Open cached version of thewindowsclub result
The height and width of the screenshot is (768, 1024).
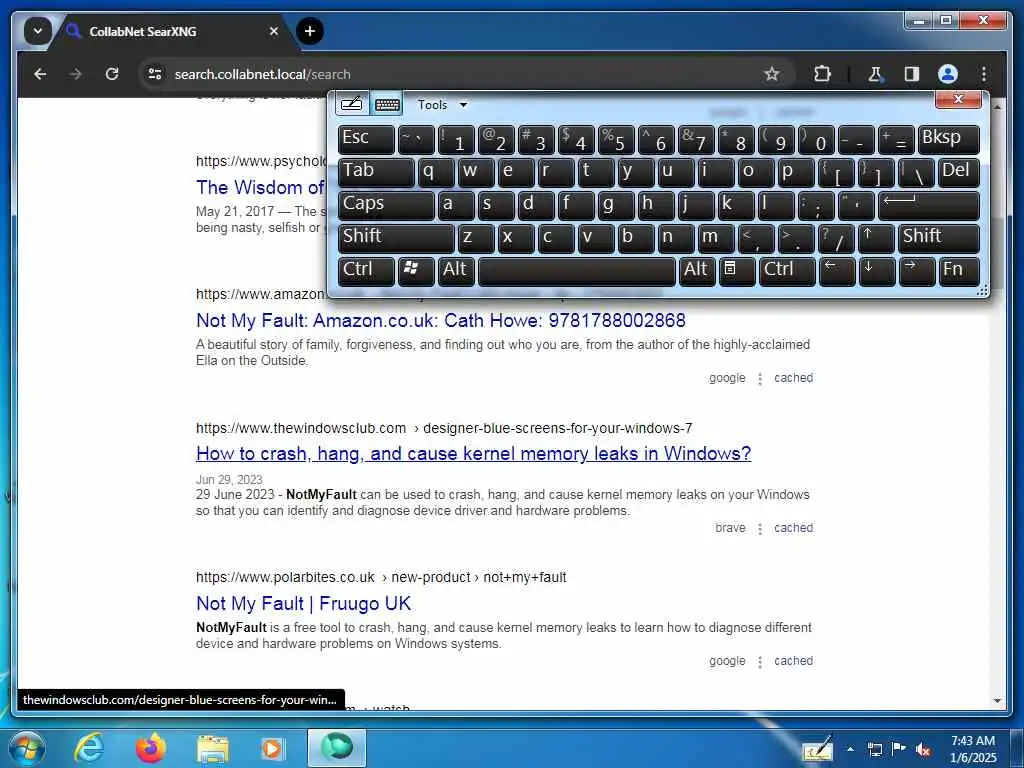click(x=793, y=528)
